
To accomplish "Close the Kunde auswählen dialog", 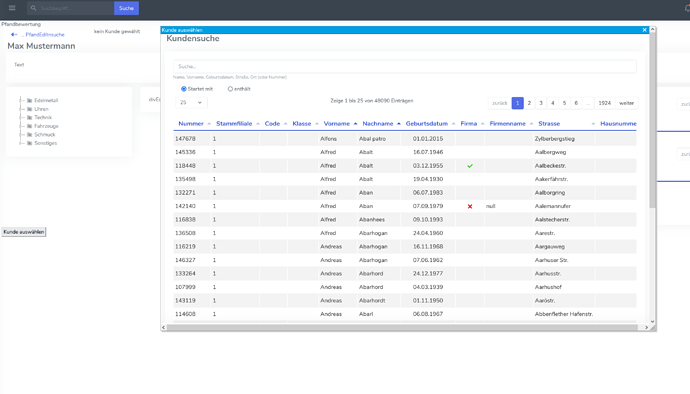I will coord(645,30).
